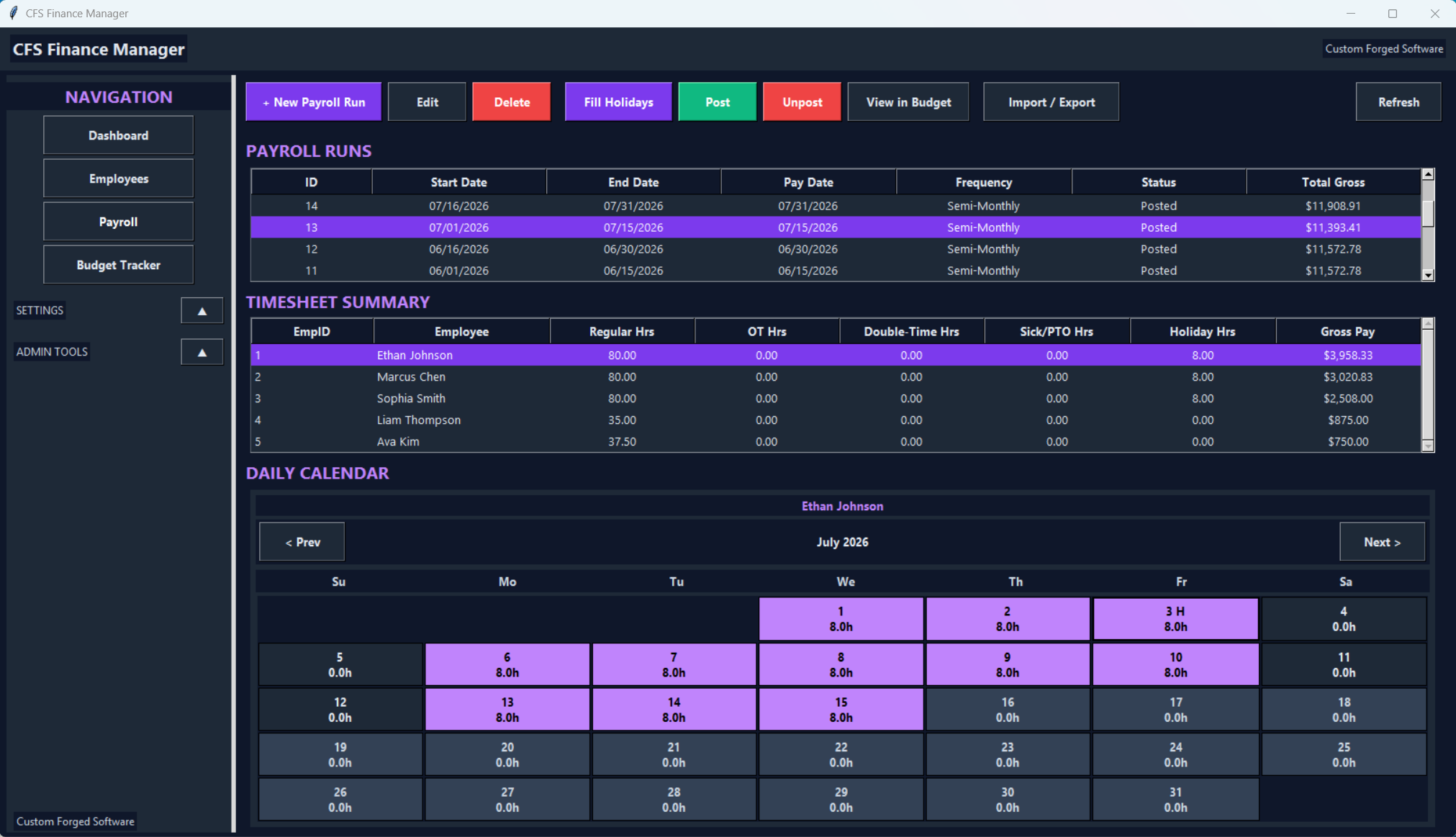The image size is (1456, 837).
Task: Click the $11,393.41 total gross cell
Action: [x=1333, y=227]
